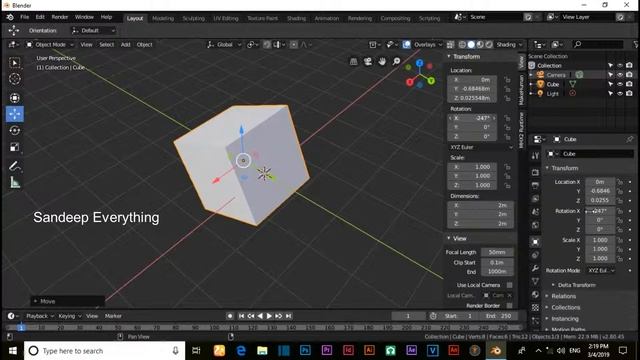Switch to solid shading mode
This screenshot has height=360, width=640.
(471, 44)
